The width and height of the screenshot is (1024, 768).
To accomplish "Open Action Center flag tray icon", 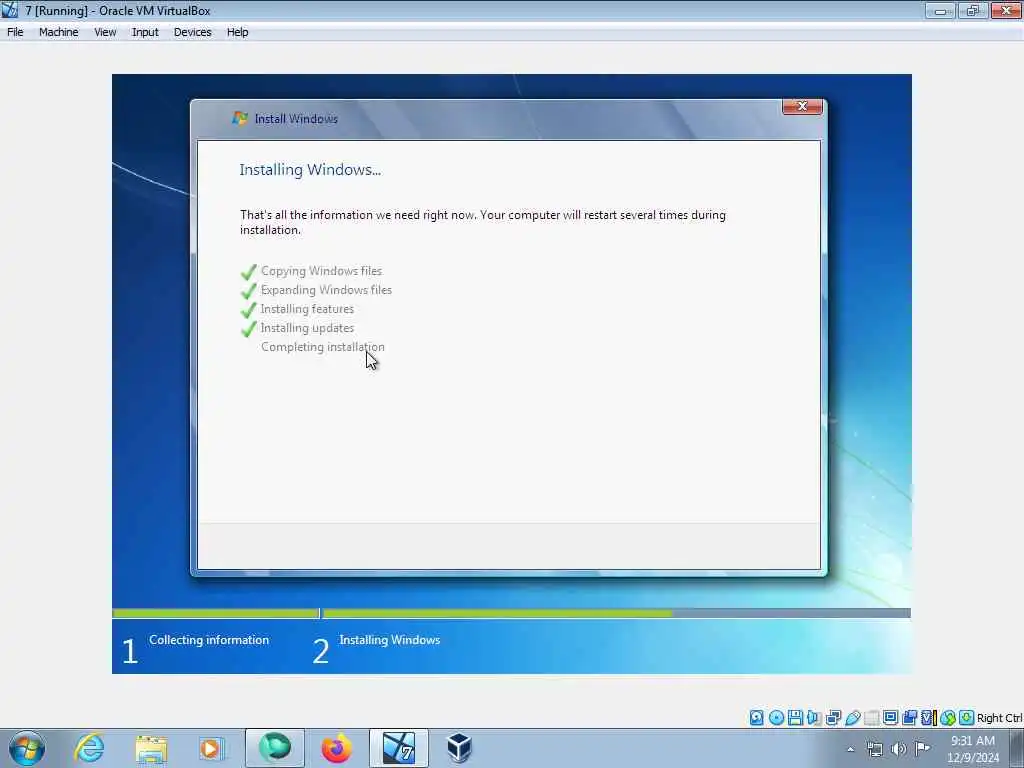I will 922,748.
